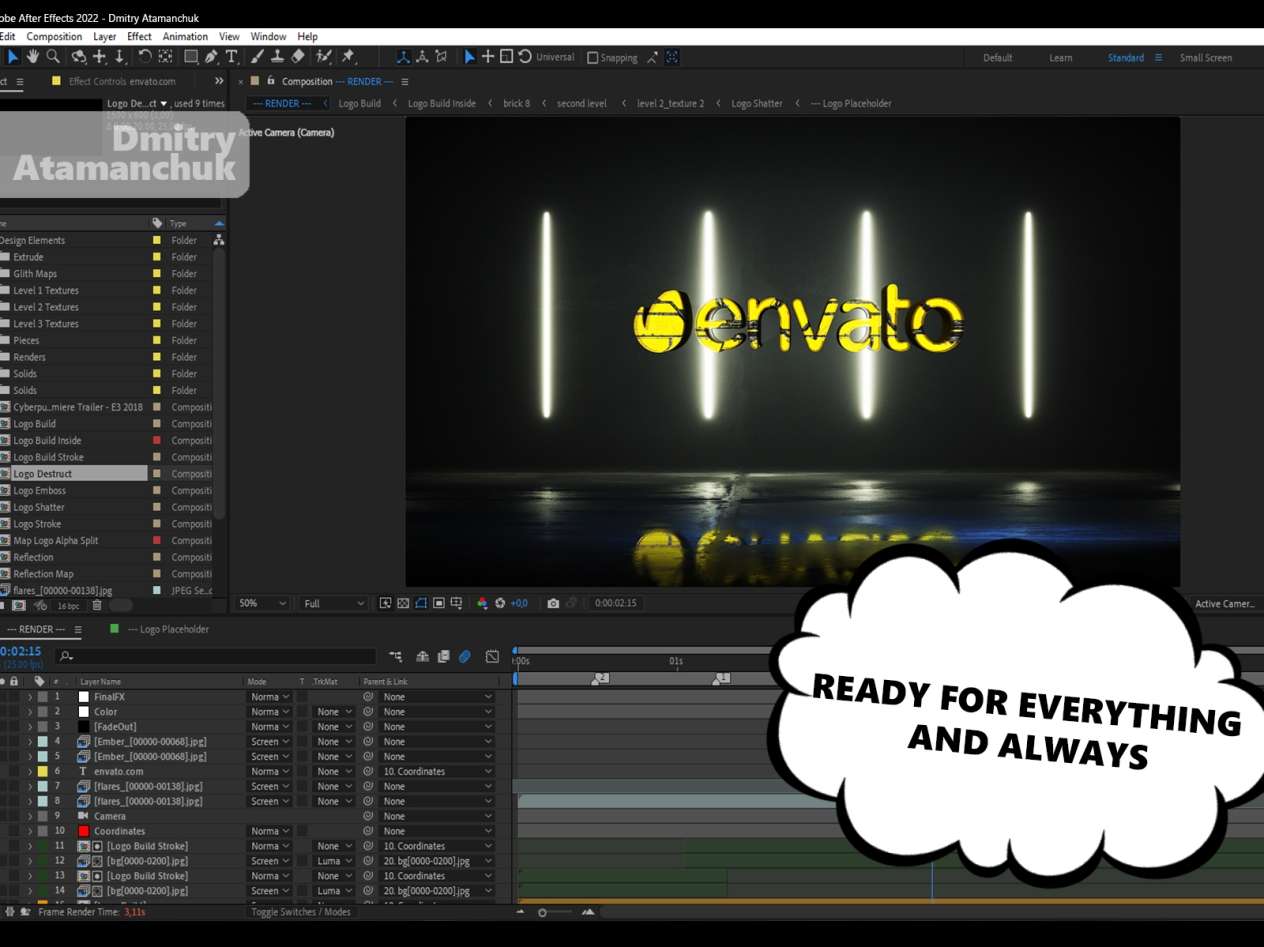
Task: Toggle the composition viewer lock
Action: 269,81
